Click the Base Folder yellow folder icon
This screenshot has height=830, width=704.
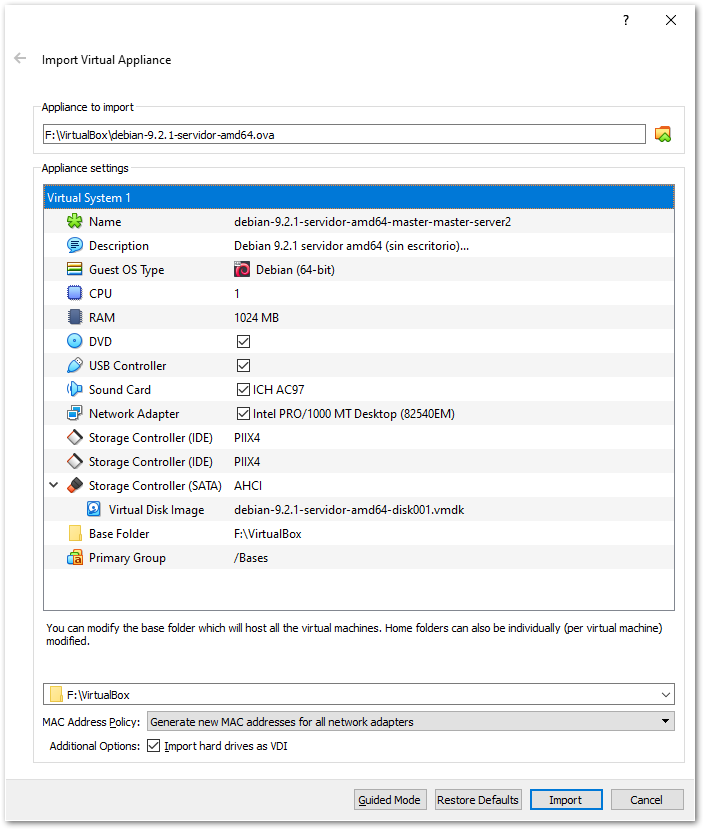click(x=75, y=533)
